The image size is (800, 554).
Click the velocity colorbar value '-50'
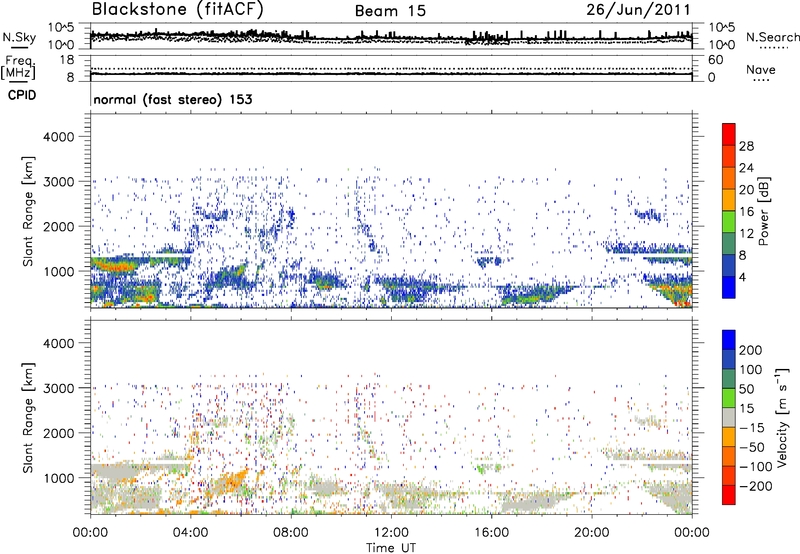click(x=752, y=447)
